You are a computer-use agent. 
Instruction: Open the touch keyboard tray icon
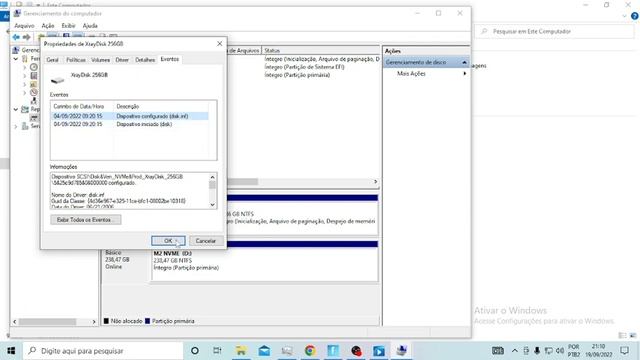click(x=498, y=351)
